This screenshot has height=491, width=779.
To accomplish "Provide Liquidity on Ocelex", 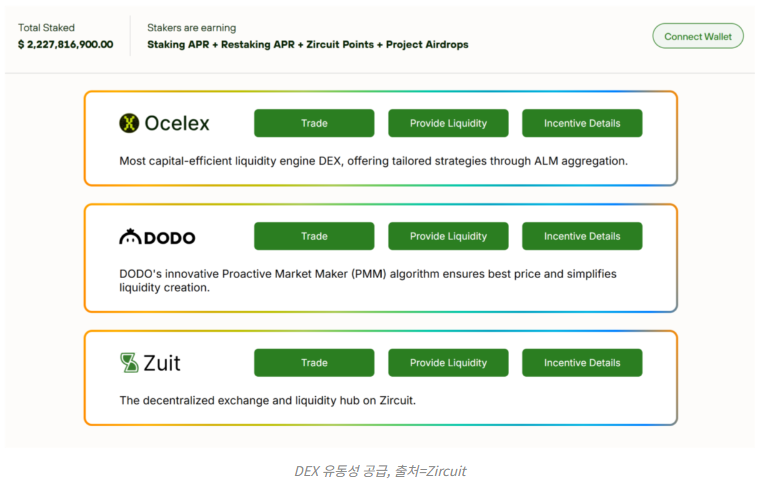I will (448, 124).
